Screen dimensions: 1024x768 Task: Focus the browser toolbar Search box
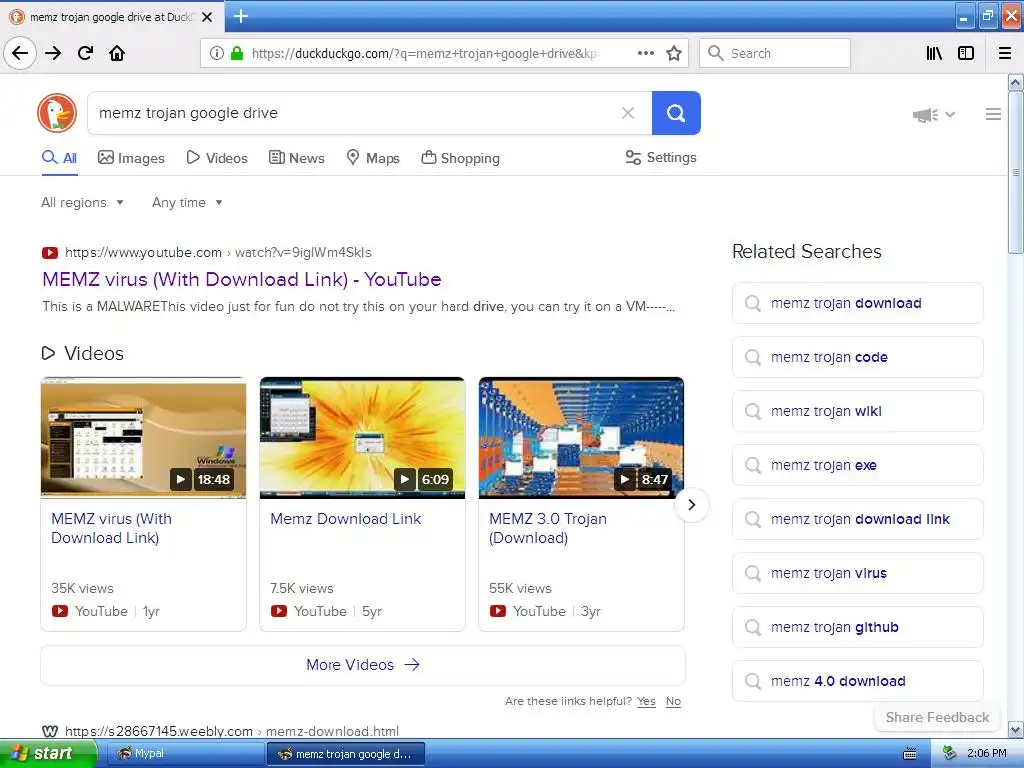775,53
